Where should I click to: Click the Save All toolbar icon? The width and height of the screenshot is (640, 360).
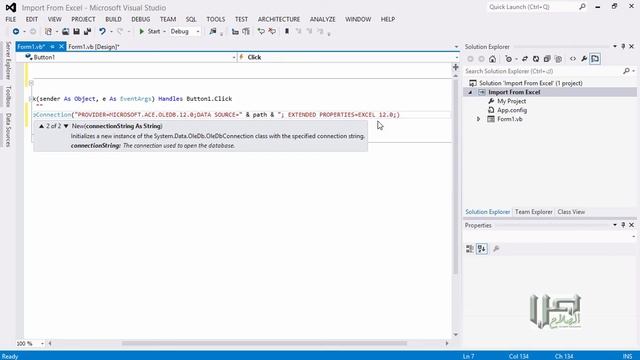point(87,31)
